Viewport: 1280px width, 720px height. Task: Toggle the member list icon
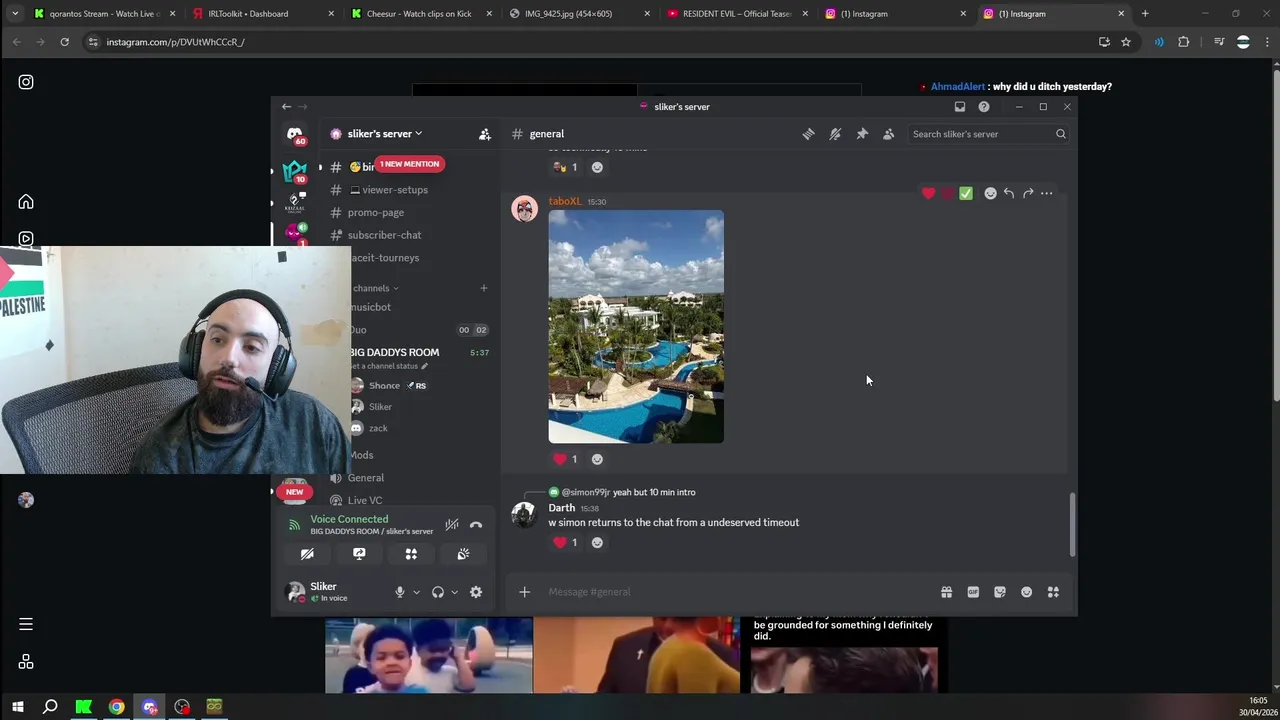click(888, 134)
